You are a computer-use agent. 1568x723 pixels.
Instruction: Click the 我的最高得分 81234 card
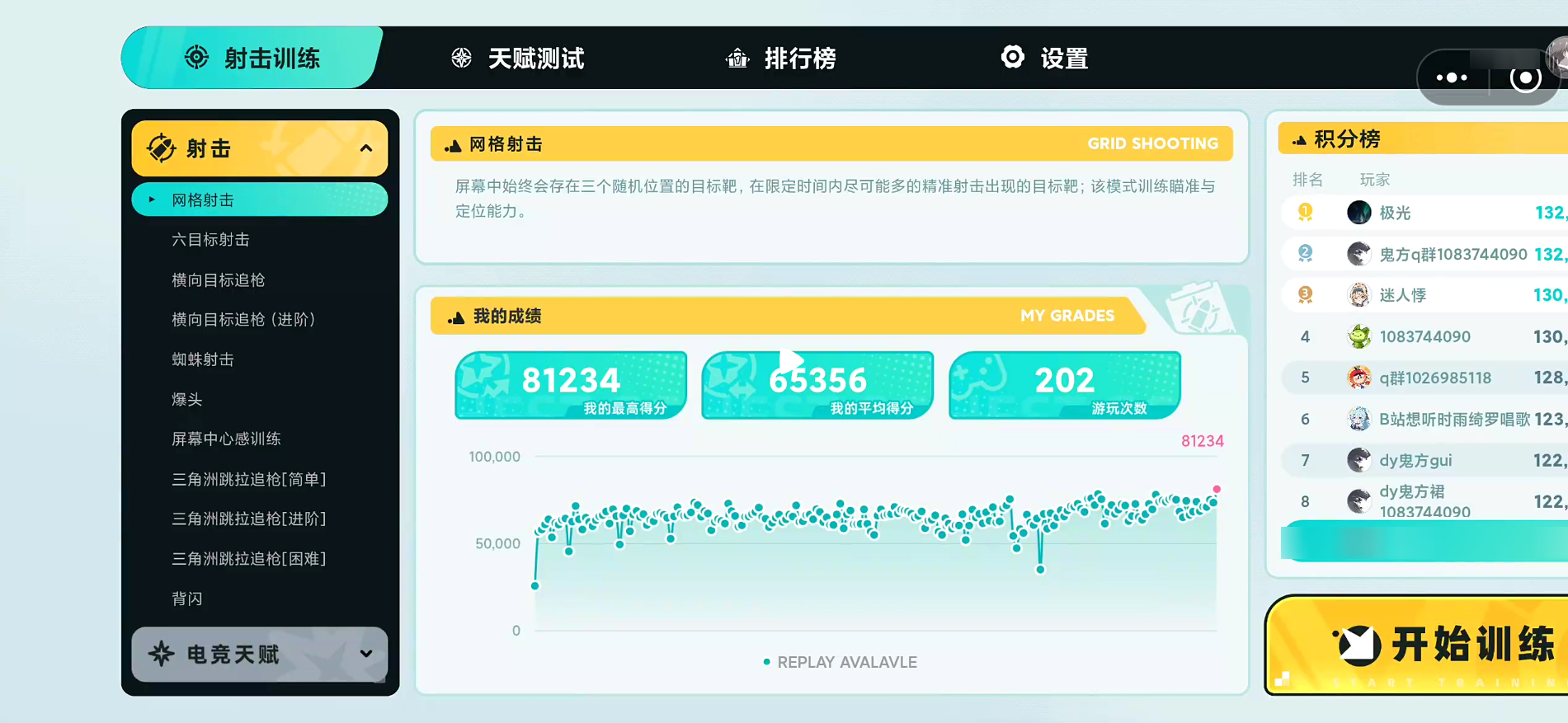click(x=571, y=385)
